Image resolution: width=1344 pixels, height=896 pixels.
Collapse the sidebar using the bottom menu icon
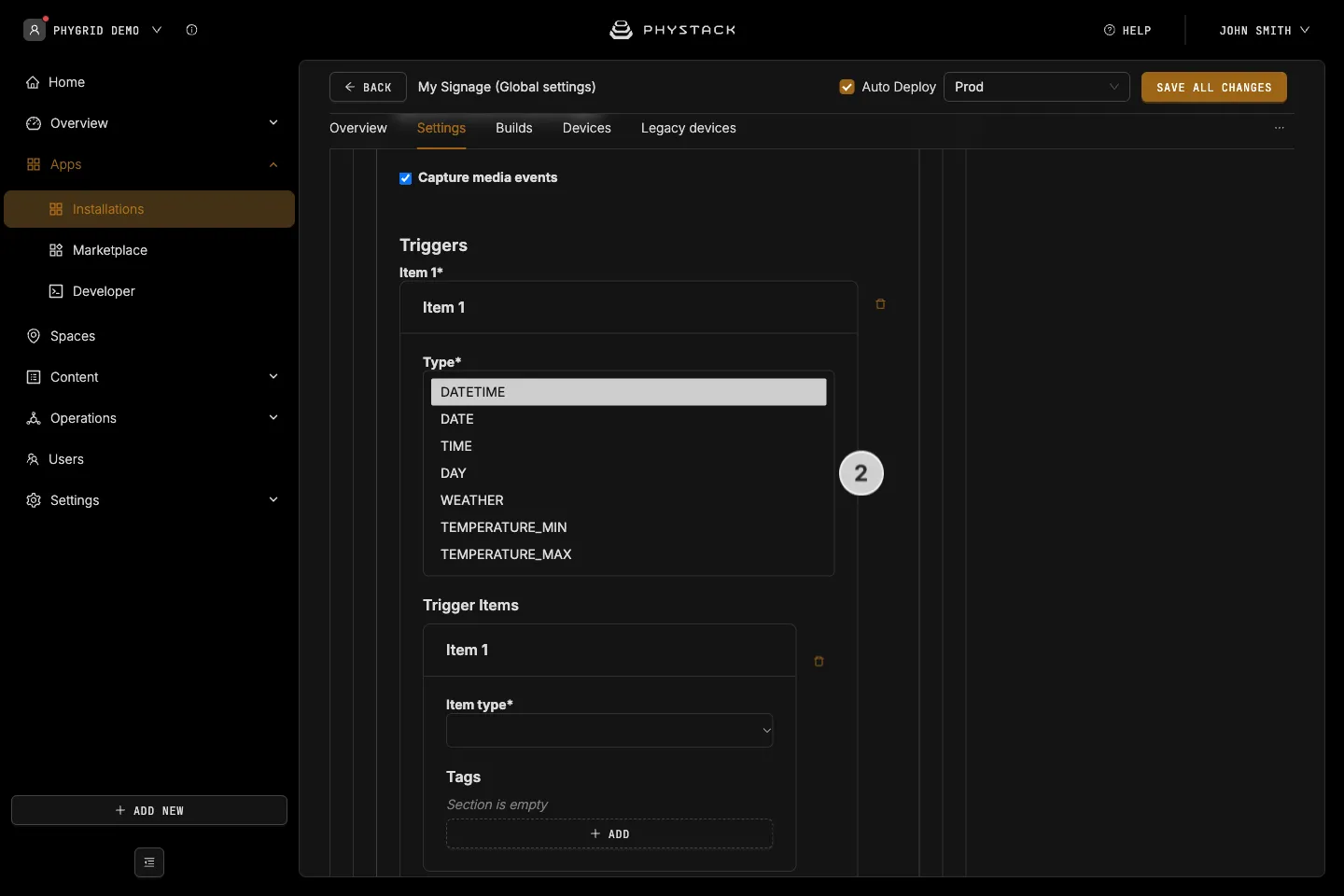(x=149, y=862)
